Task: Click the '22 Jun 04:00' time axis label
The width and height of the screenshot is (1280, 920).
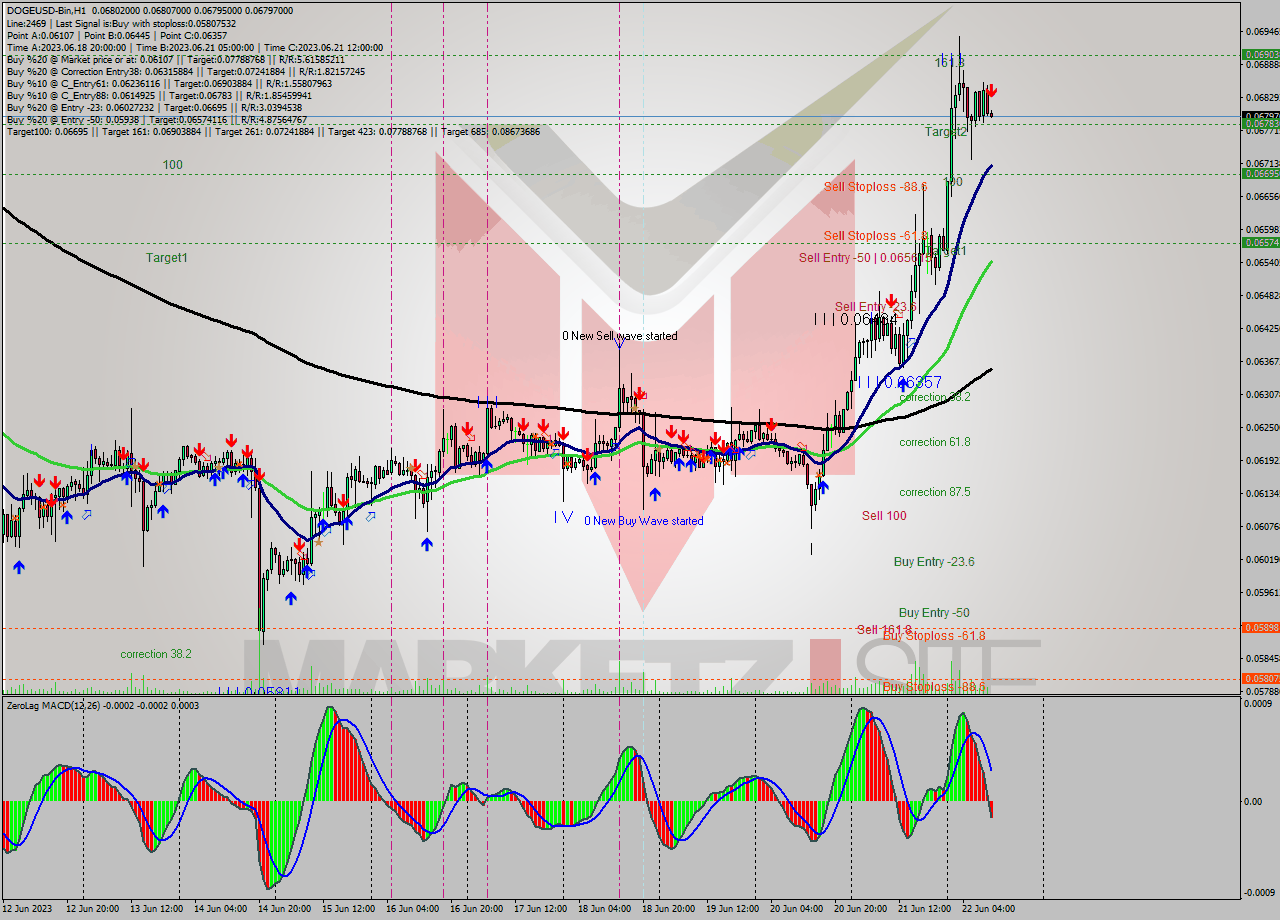Action: pyautogui.click(x=988, y=909)
